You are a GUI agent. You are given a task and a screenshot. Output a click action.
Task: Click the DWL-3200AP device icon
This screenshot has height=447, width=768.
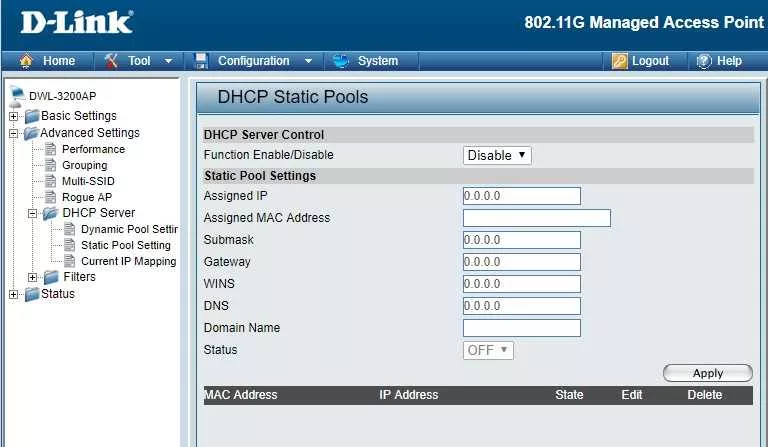pos(17,96)
